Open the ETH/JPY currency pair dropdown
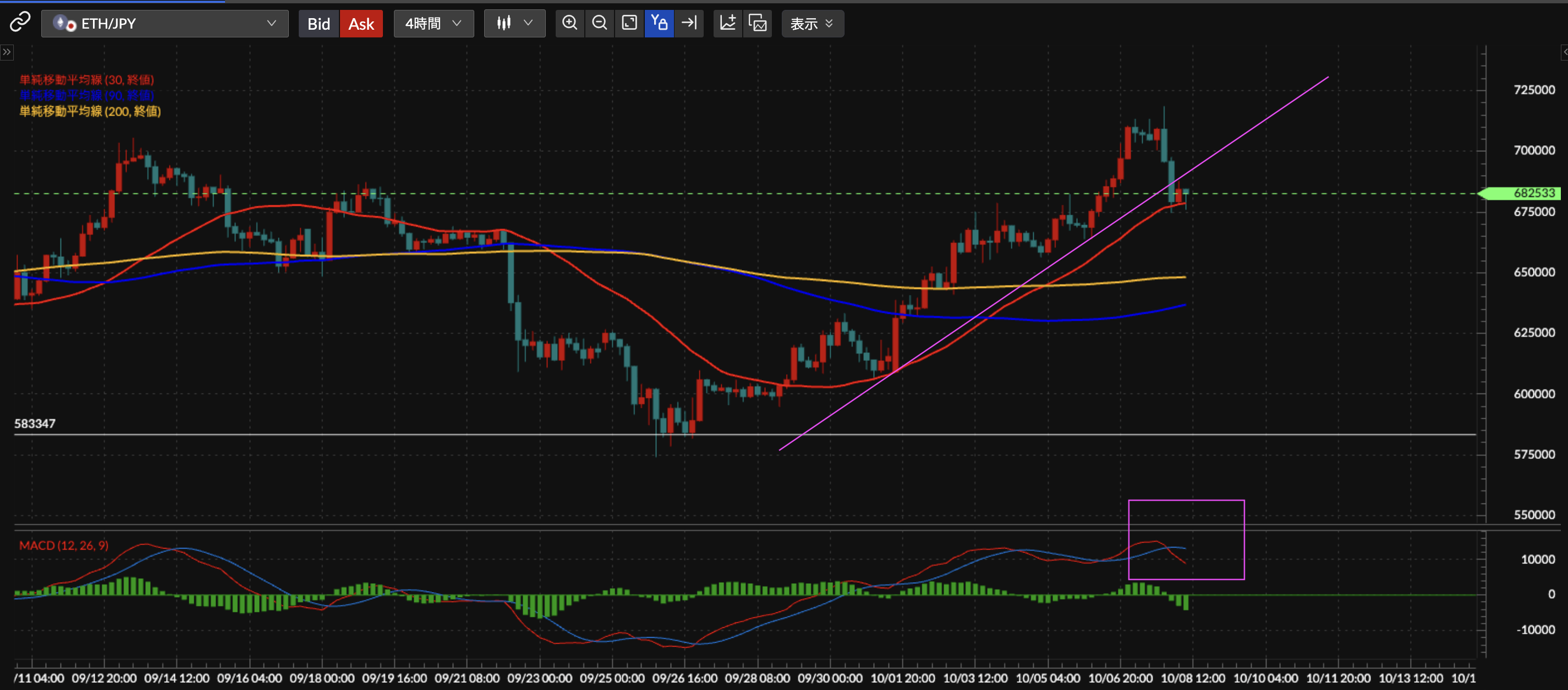This screenshot has height=690, width=1568. (165, 24)
